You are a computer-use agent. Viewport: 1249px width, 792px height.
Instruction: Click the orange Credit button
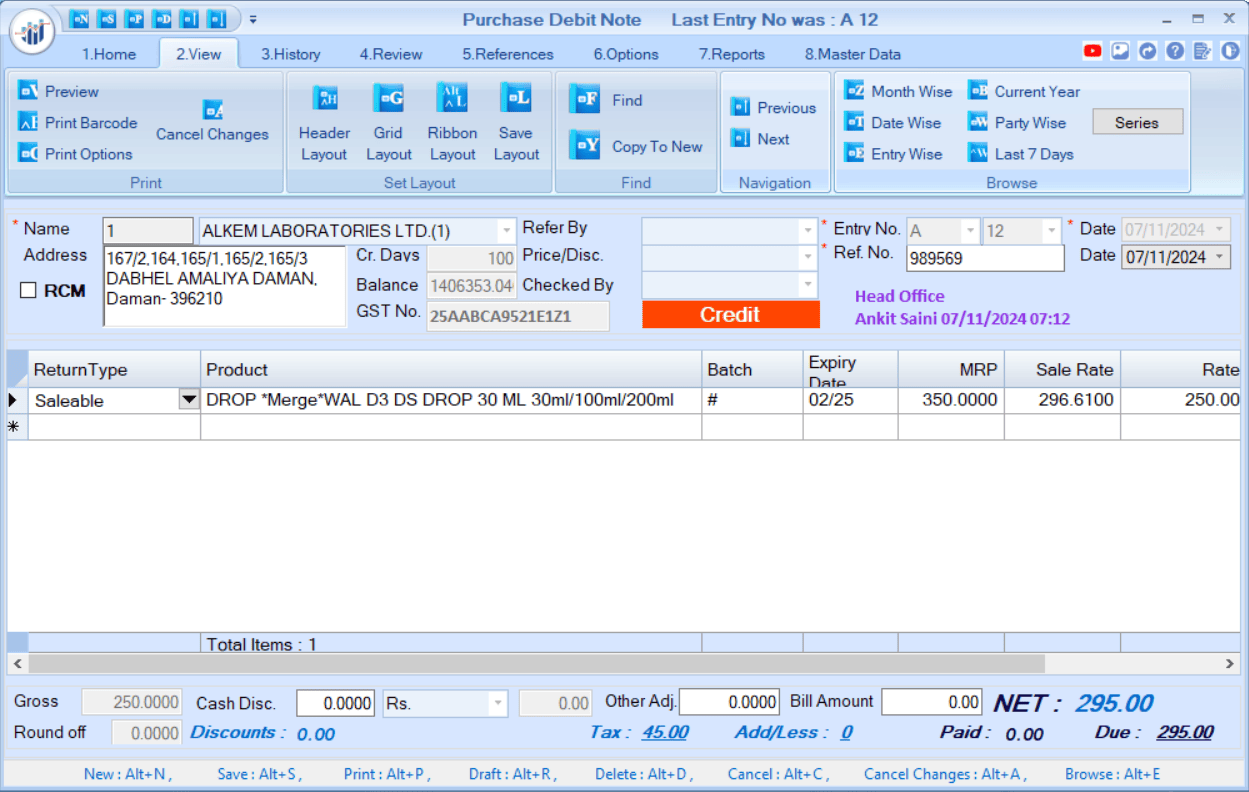point(730,315)
